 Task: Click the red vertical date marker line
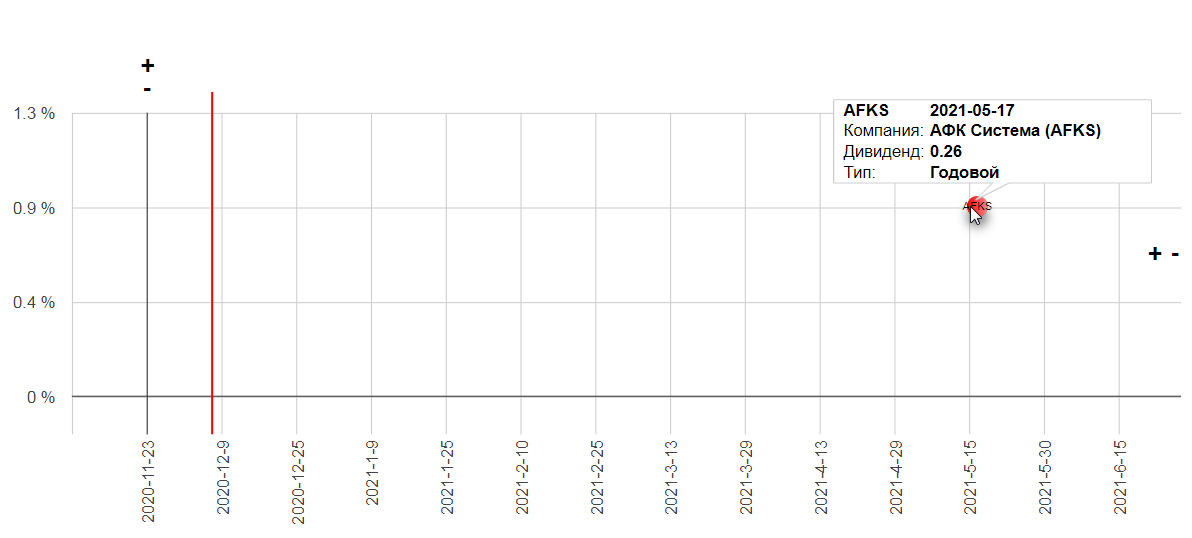pyautogui.click(x=212, y=263)
